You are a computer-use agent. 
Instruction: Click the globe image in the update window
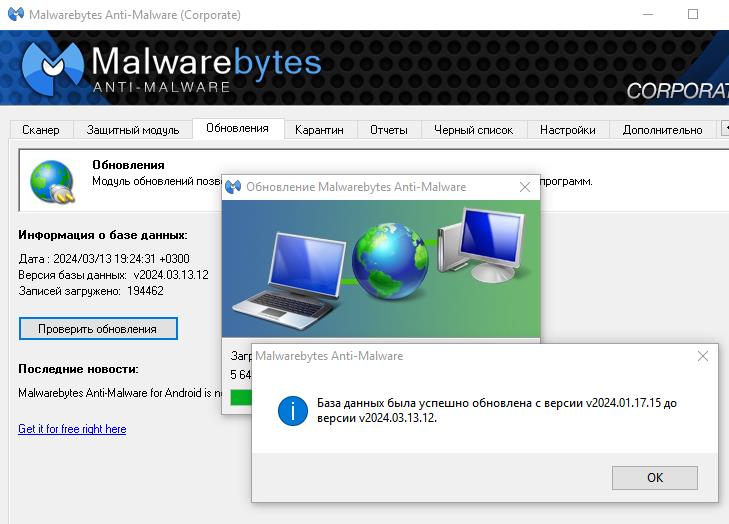click(x=390, y=260)
